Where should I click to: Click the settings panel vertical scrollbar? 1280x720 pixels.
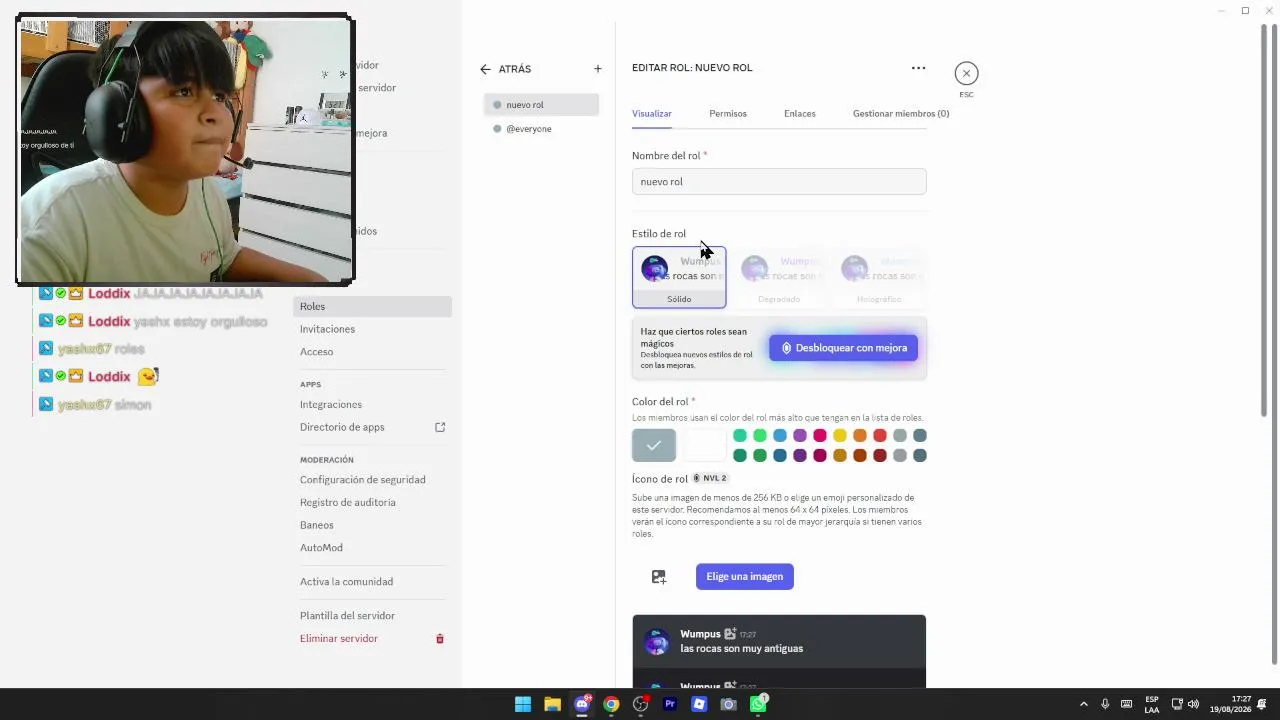coord(1264,220)
